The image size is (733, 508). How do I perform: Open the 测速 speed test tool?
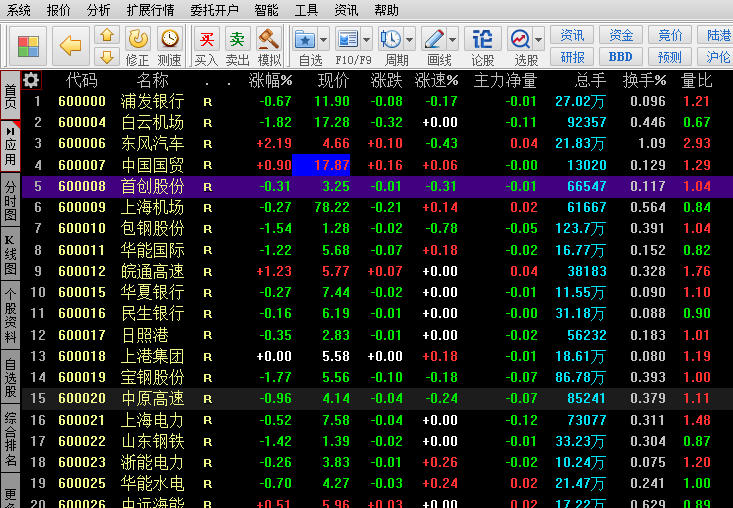point(170,47)
